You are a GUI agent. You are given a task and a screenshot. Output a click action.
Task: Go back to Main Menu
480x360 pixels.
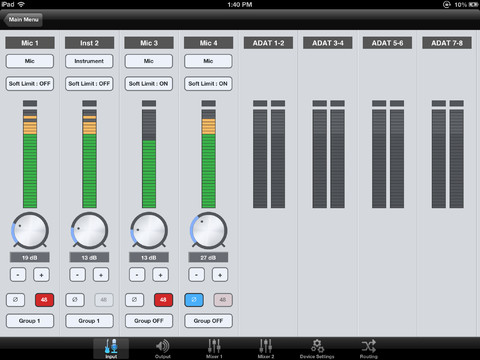23,20
